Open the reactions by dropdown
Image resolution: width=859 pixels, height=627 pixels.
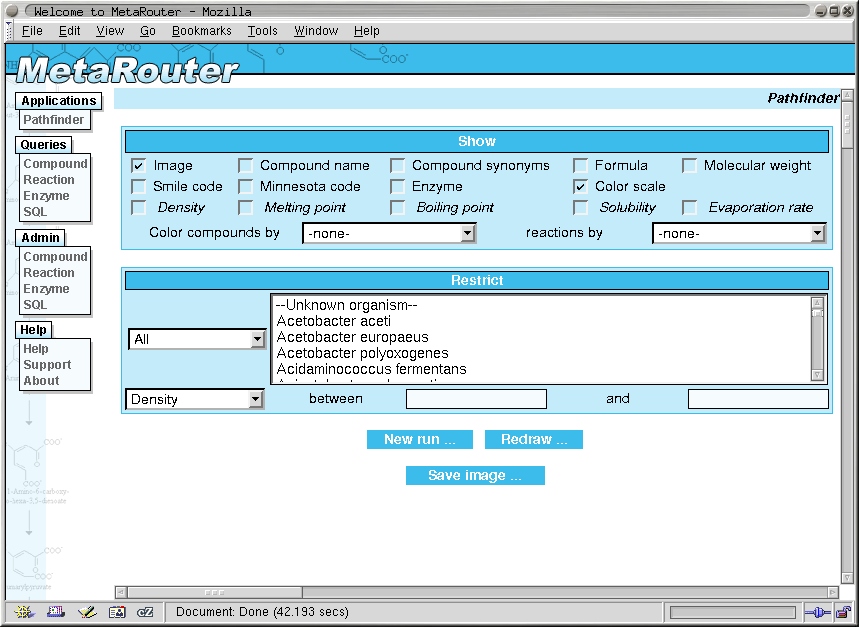click(x=739, y=233)
